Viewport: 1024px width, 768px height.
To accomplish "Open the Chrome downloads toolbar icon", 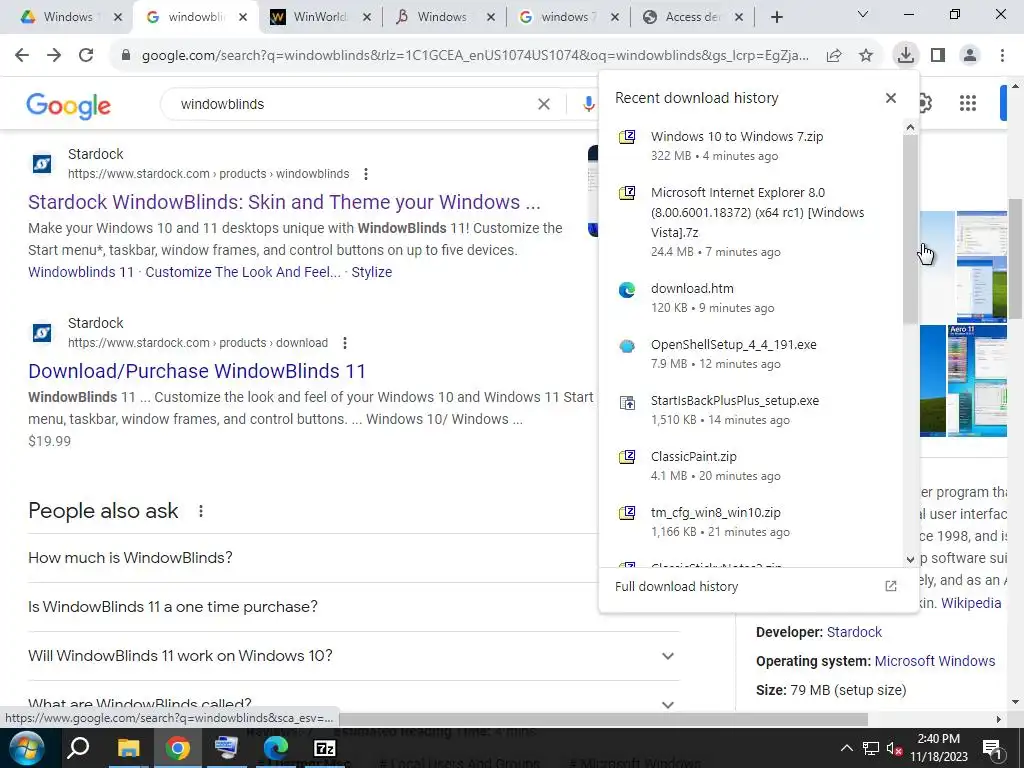I will pyautogui.click(x=905, y=55).
